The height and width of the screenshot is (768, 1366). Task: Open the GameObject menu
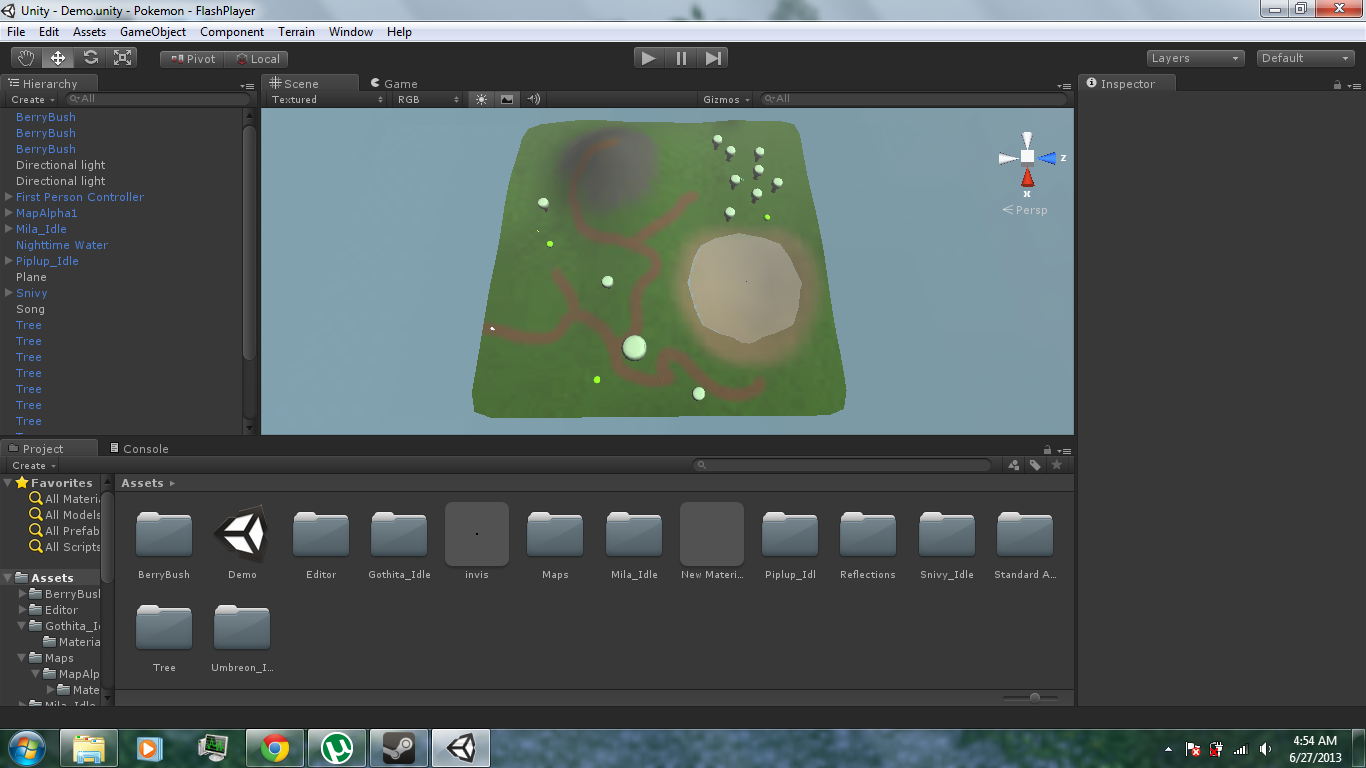pos(153,32)
